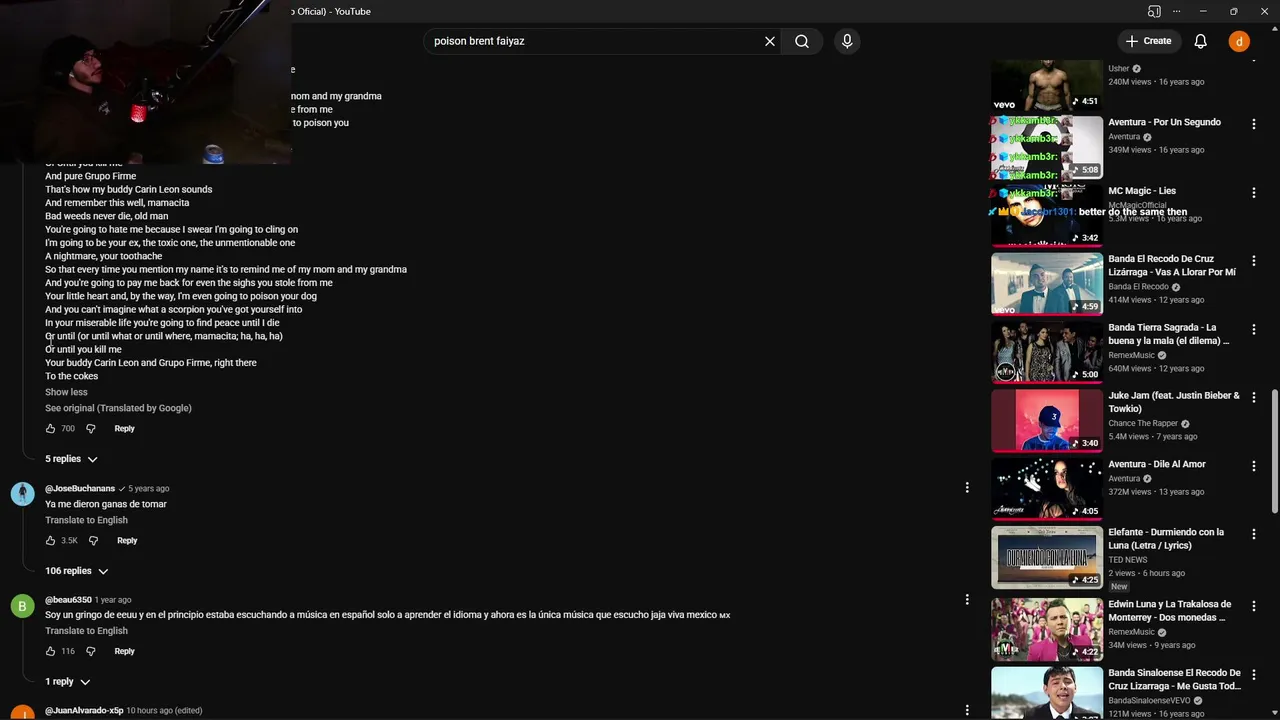Image resolution: width=1280 pixels, height=720 pixels.
Task: Open options menu for Aventura - Por Un Segundo
Action: click(1254, 124)
